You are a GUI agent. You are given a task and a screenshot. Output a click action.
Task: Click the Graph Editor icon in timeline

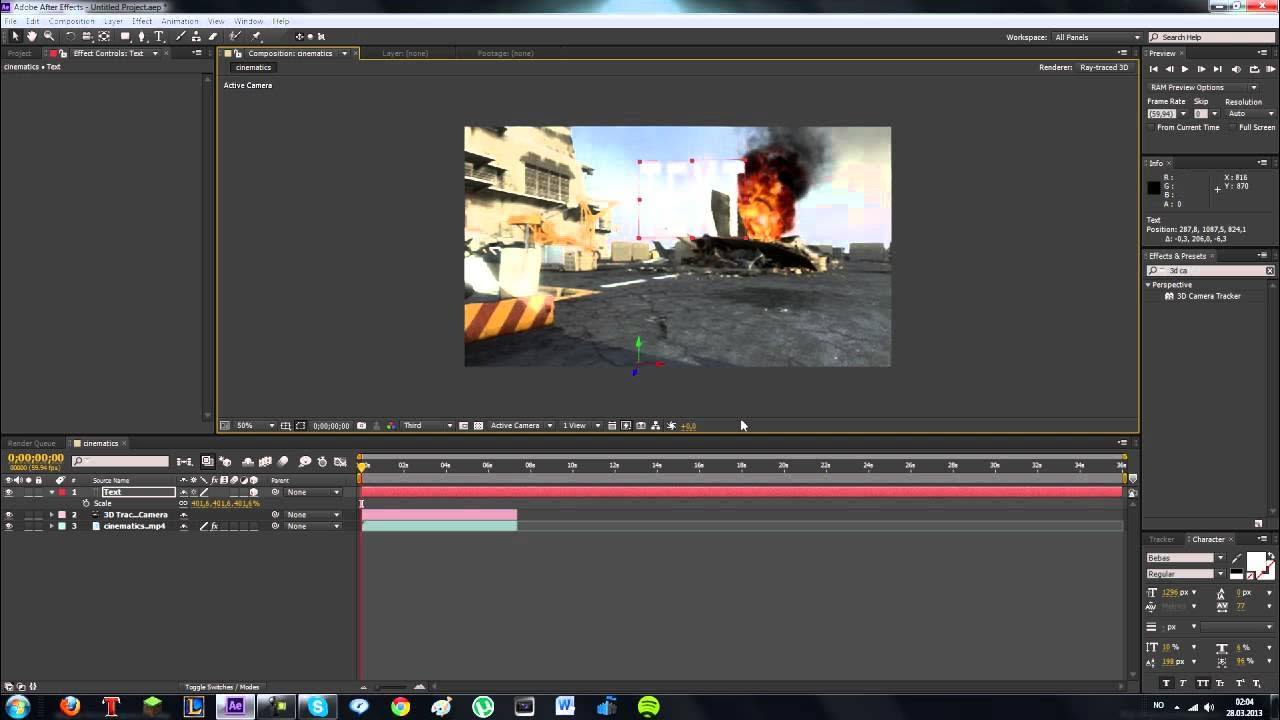pyautogui.click(x=341, y=462)
